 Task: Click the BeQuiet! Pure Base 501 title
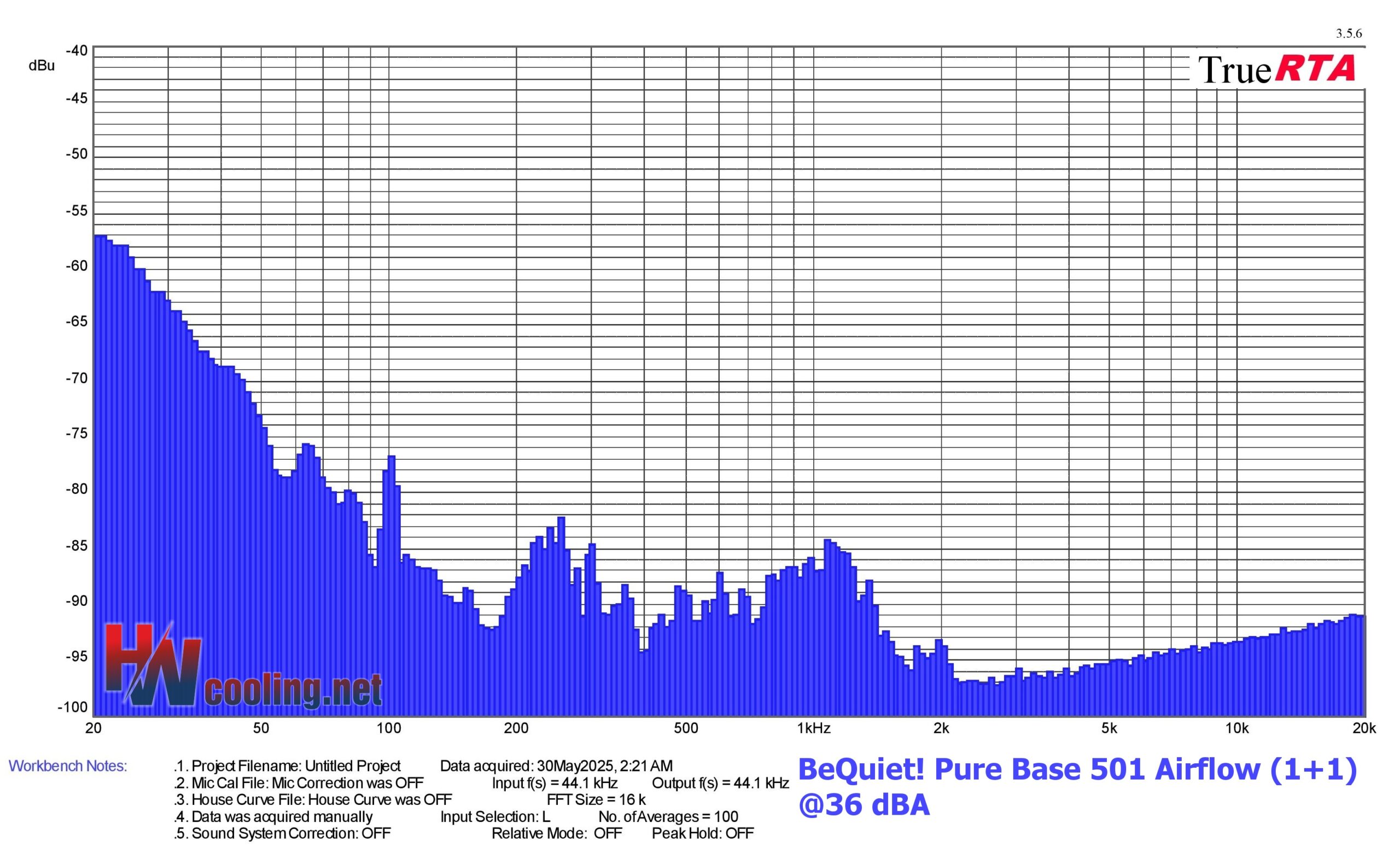pyautogui.click(x=1077, y=769)
